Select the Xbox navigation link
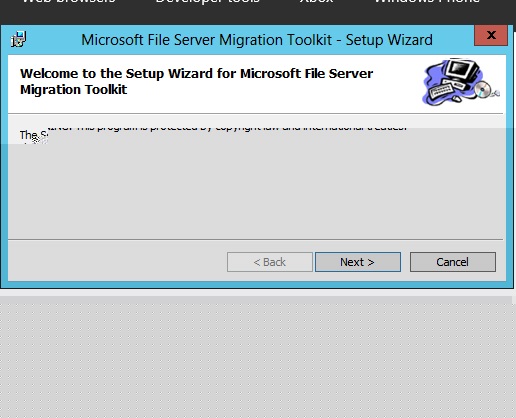The width and height of the screenshot is (516, 418). pyautogui.click(x=316, y=1)
